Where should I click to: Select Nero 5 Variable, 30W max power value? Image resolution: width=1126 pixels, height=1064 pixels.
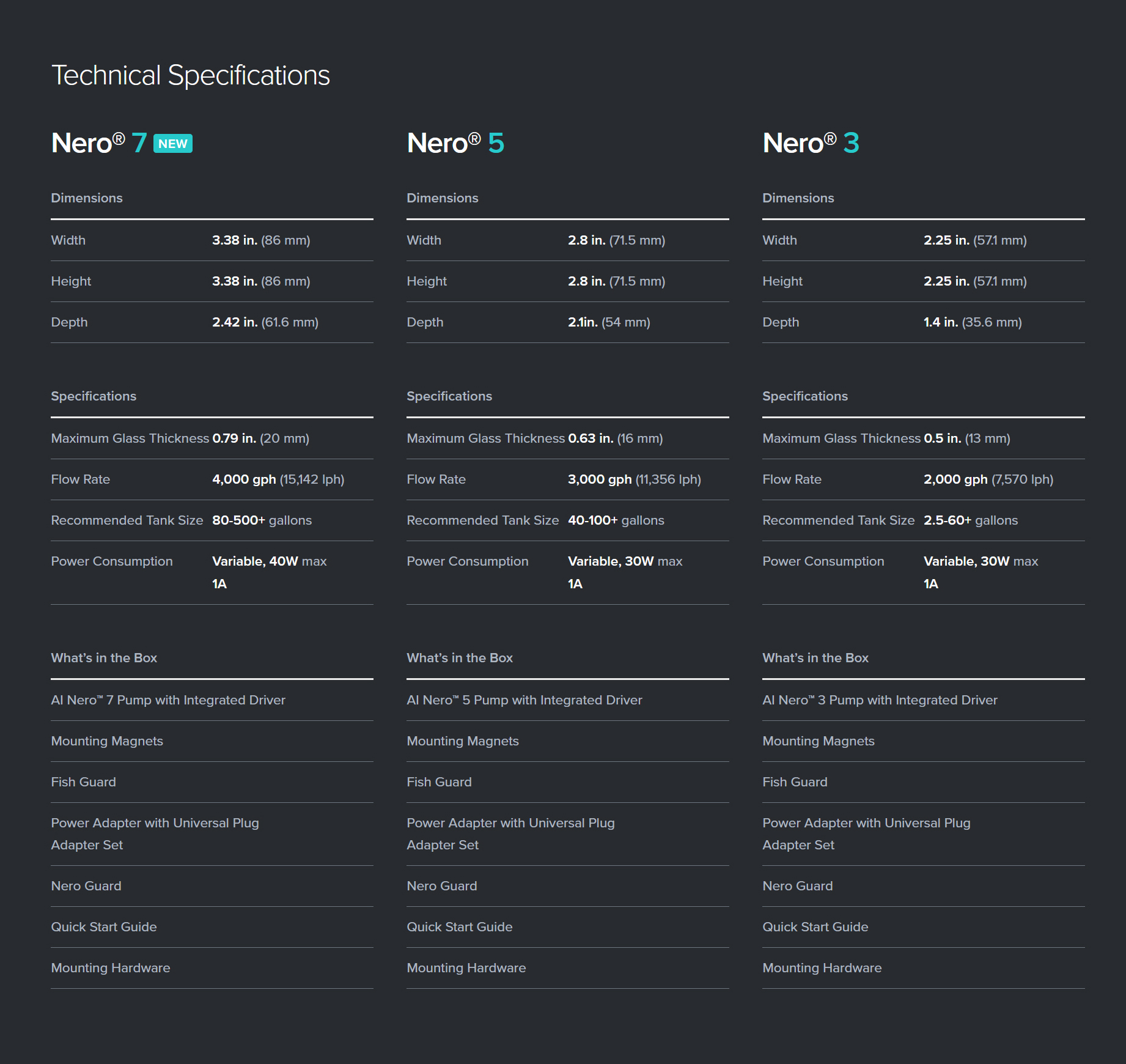[x=625, y=561]
